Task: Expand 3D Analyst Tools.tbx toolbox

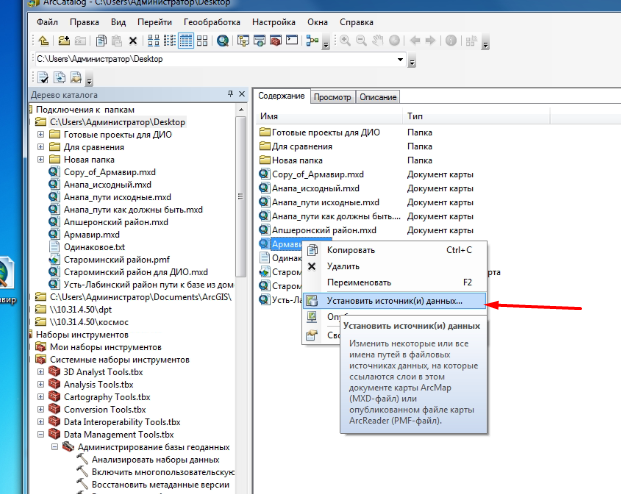Action: pos(40,372)
